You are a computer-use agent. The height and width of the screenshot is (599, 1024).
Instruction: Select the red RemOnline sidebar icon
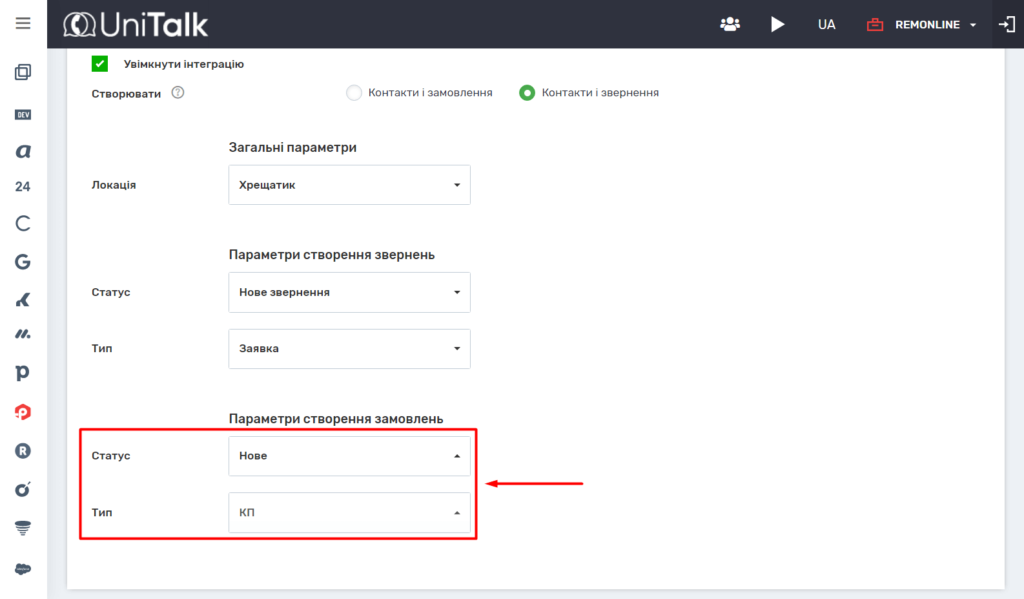click(x=23, y=411)
